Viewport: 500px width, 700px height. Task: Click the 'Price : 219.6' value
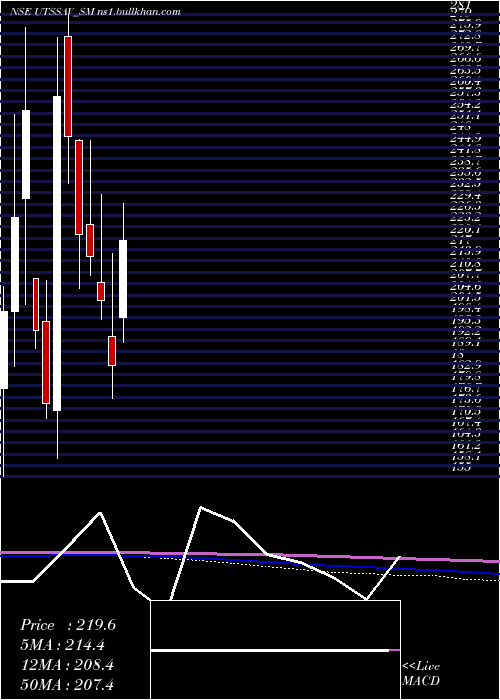68,625
